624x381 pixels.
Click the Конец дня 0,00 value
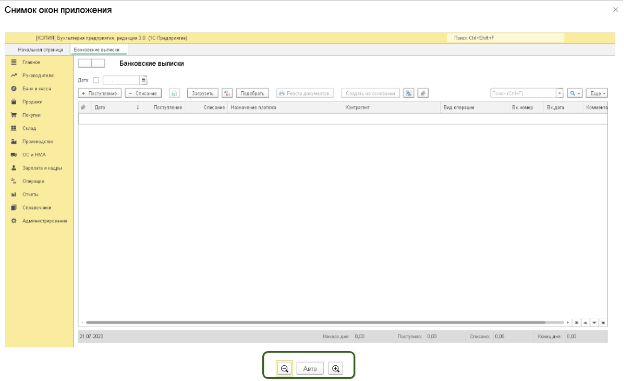[x=571, y=336]
